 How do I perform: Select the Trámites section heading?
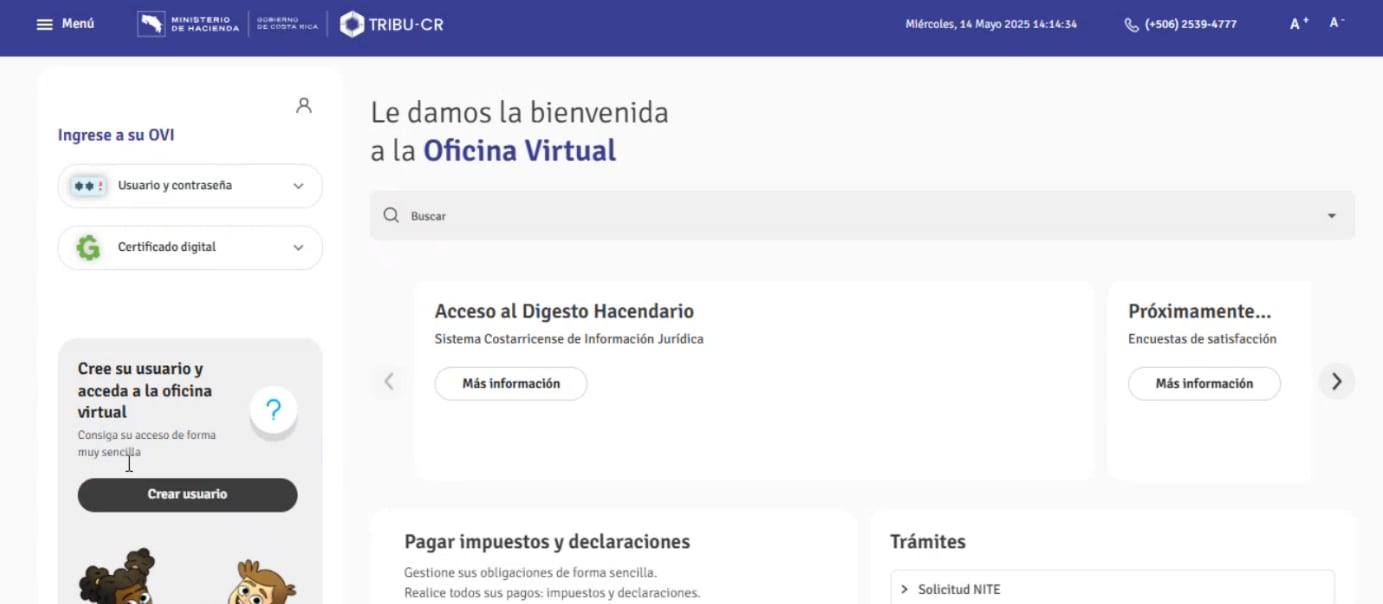pyautogui.click(x=927, y=541)
